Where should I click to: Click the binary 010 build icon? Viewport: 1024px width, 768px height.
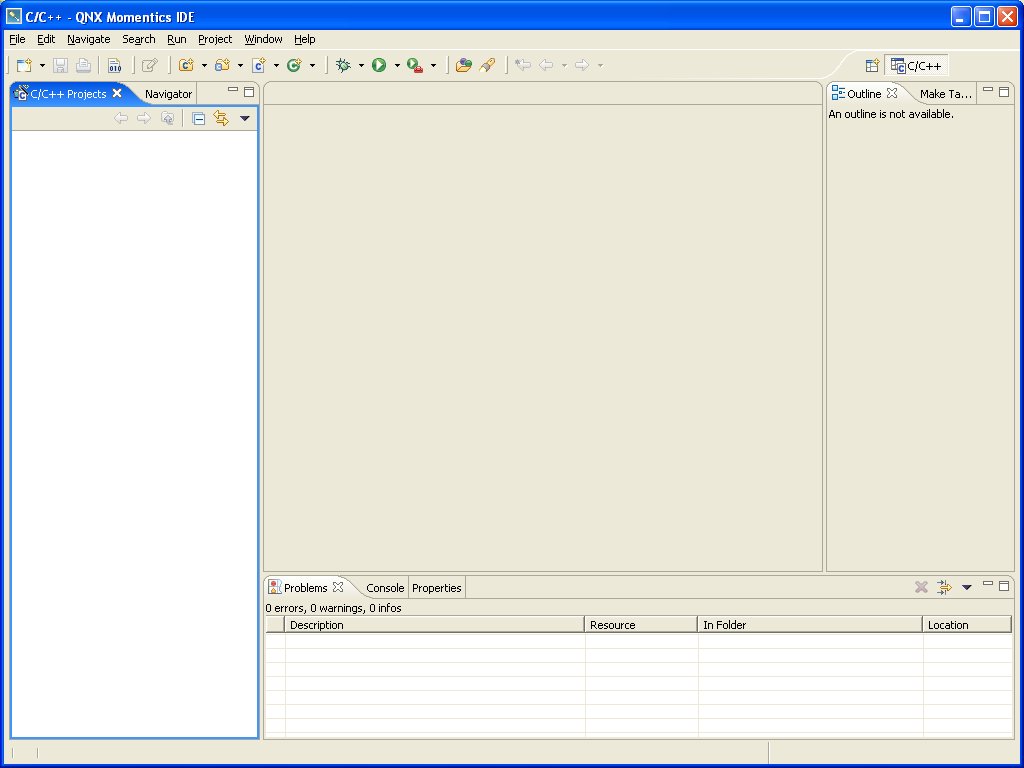[x=115, y=66]
